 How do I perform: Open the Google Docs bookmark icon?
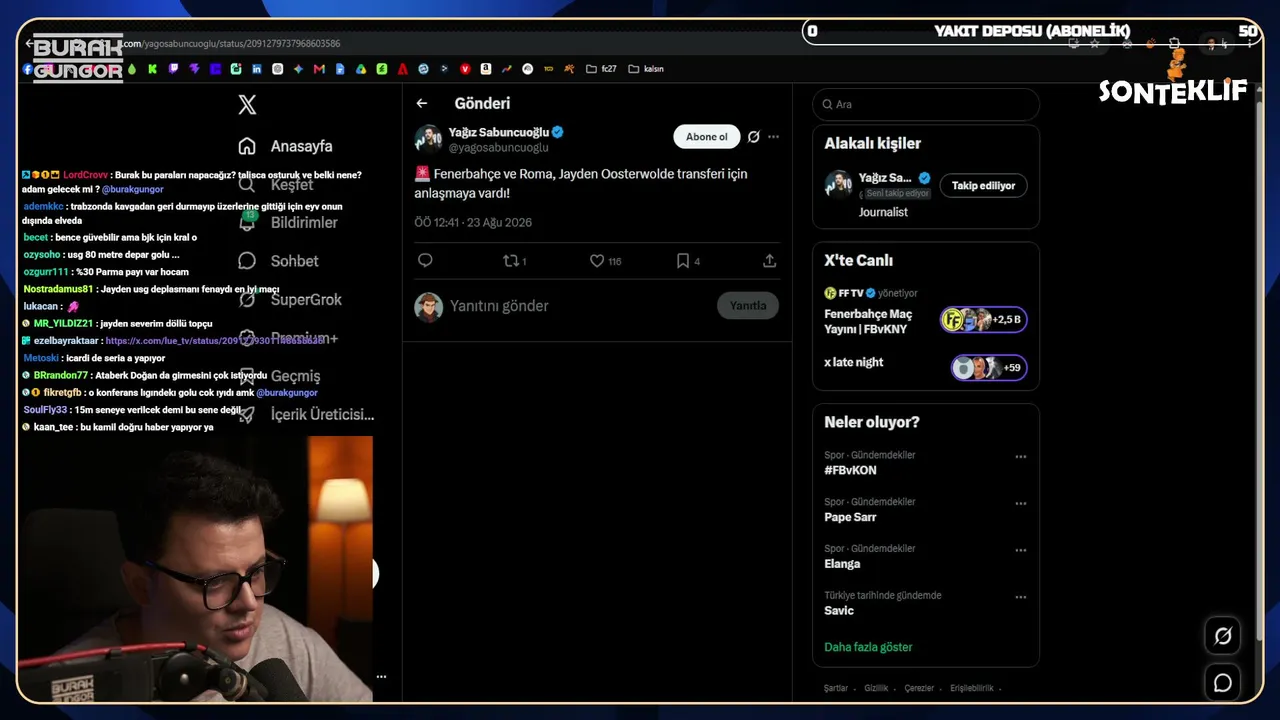point(340,69)
